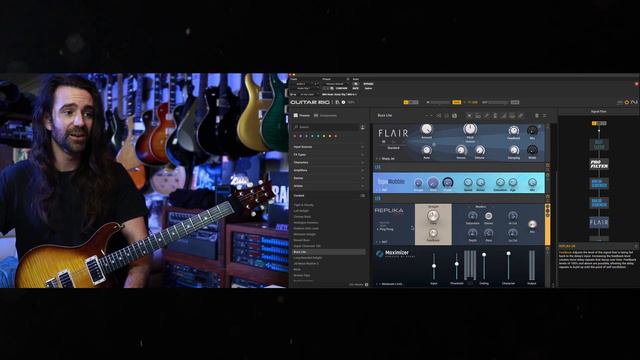This screenshot has height=360, width=640.
Task: Click the Flair Width knob
Action: pyautogui.click(x=532, y=150)
